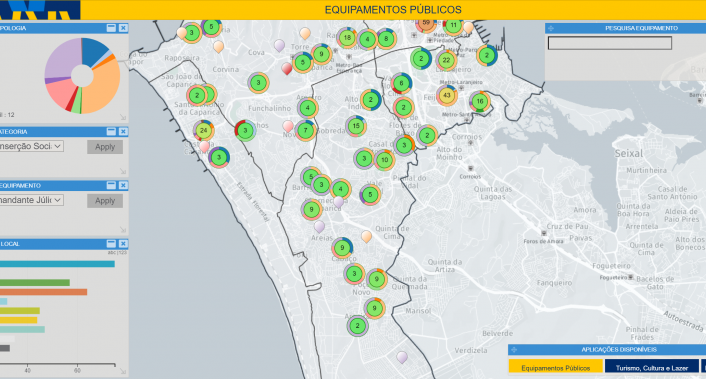This screenshot has height=379, width=706.
Task: Collapse the Local panel
Action: [x=111, y=244]
